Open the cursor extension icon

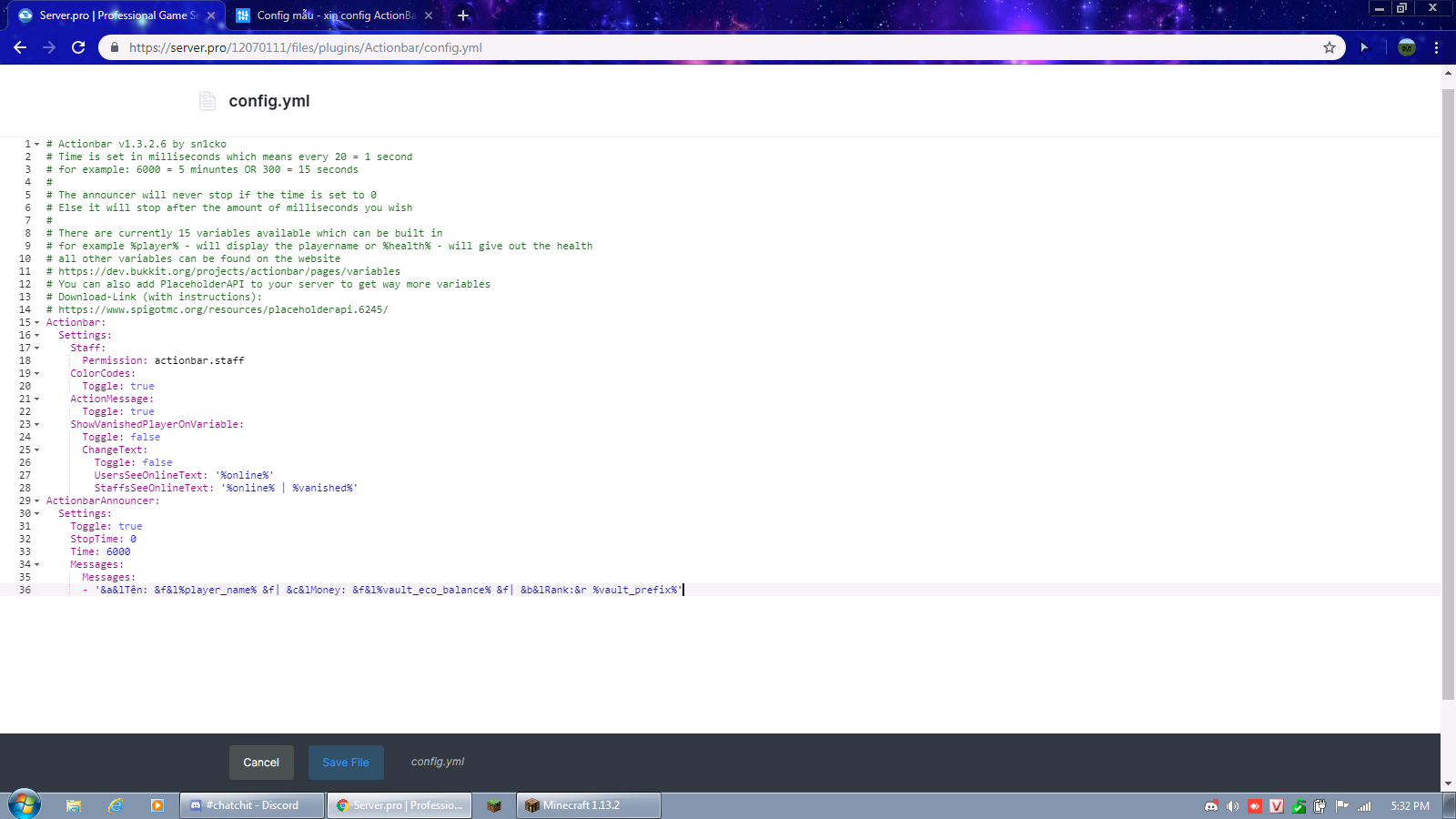1364,47
